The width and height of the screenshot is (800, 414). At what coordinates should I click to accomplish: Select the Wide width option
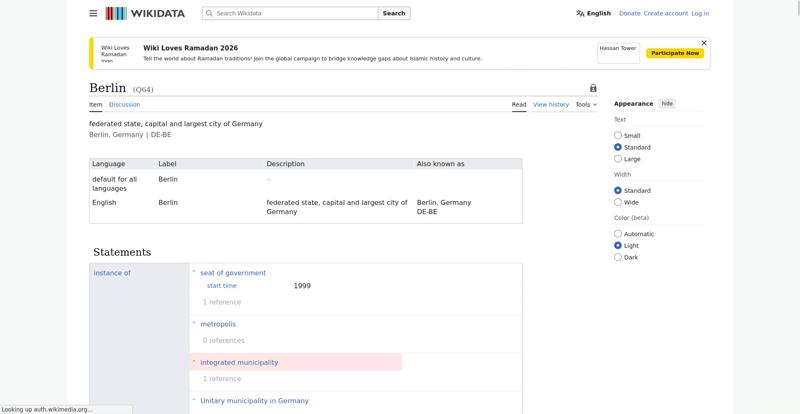(618, 202)
